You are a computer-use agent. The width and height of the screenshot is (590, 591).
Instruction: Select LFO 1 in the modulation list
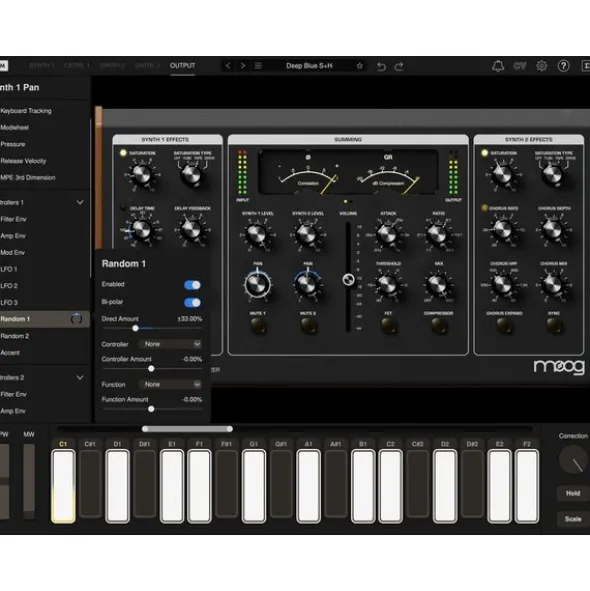44,269
